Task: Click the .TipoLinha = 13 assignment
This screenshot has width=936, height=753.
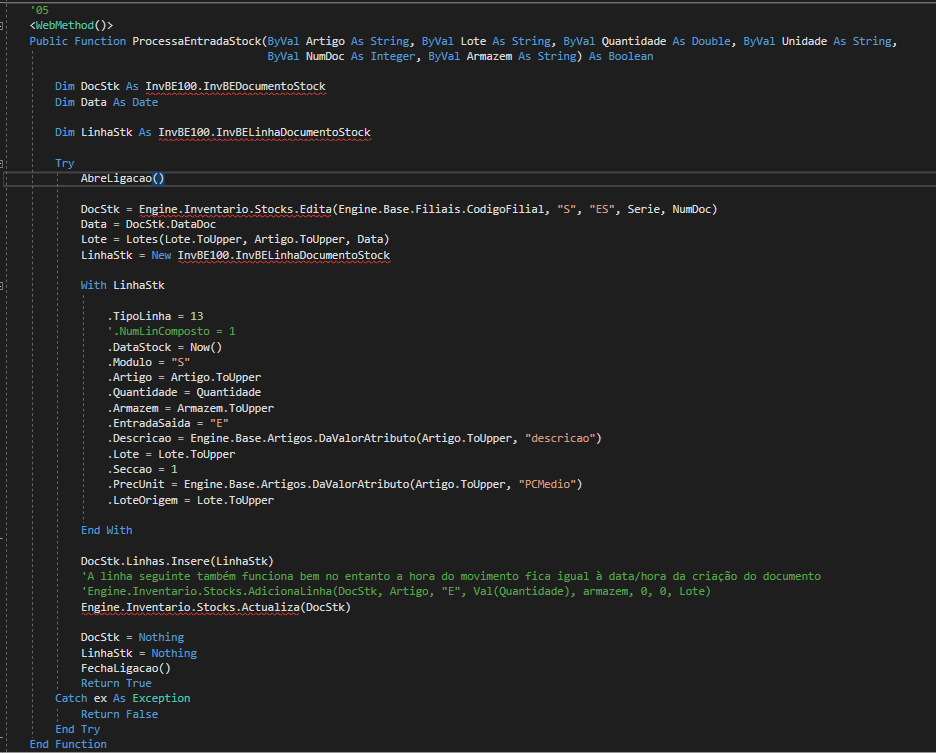Action: 155,316
